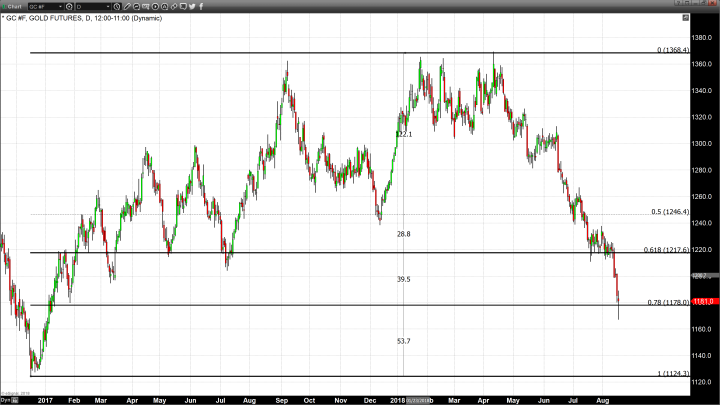Click the small icon atop the price scale
The width and height of the screenshot is (720, 405).
[685, 17]
